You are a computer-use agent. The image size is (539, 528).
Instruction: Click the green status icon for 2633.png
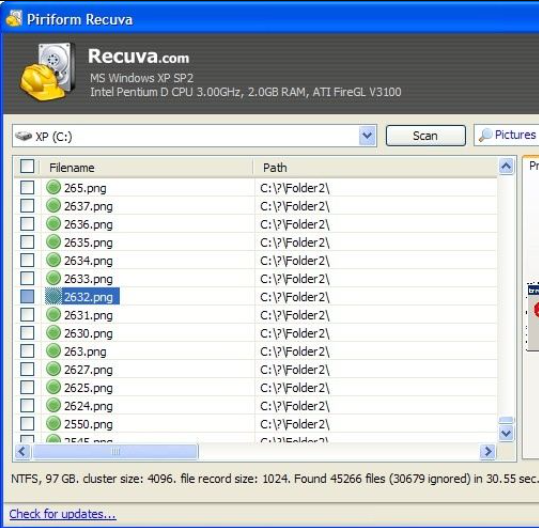[53, 278]
